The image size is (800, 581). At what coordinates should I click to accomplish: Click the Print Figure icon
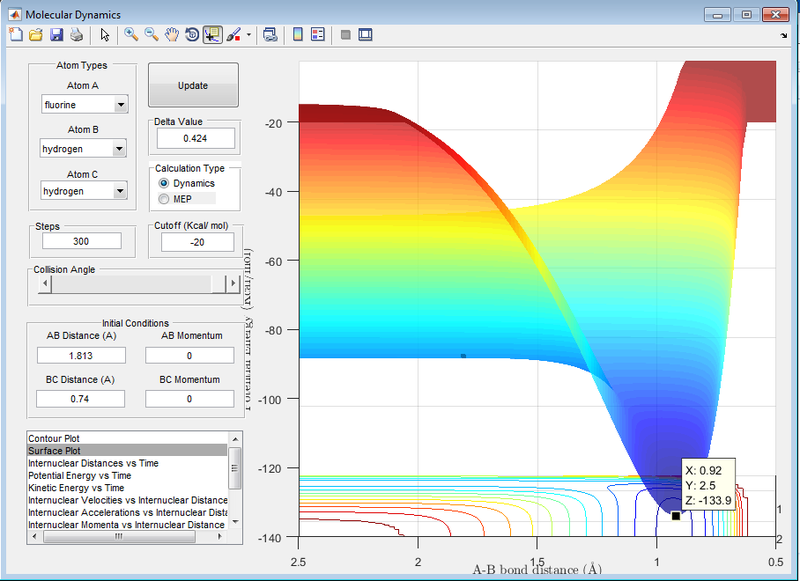pyautogui.click(x=76, y=35)
